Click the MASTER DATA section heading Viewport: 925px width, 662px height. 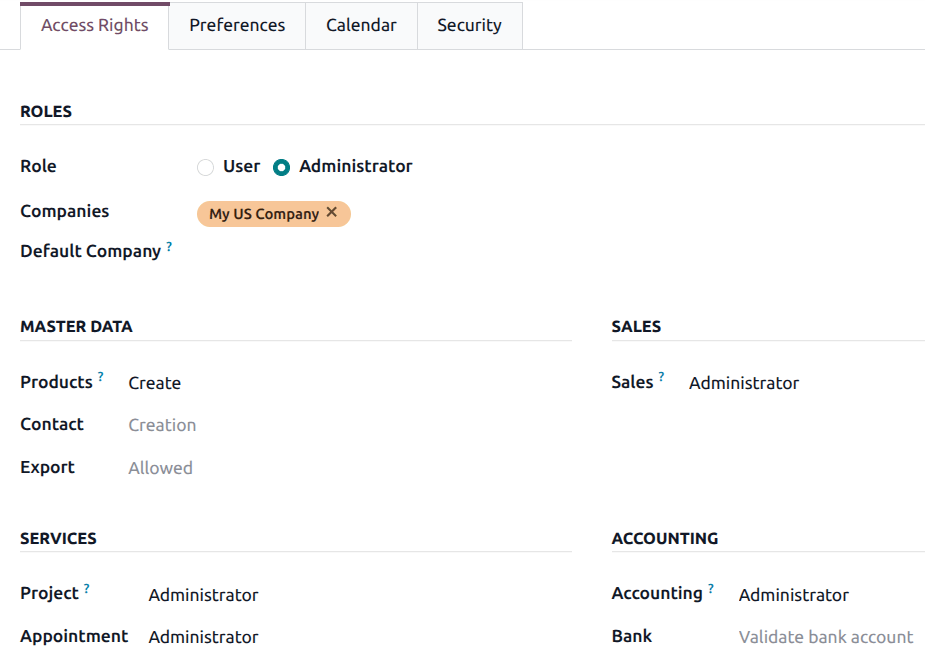point(76,327)
